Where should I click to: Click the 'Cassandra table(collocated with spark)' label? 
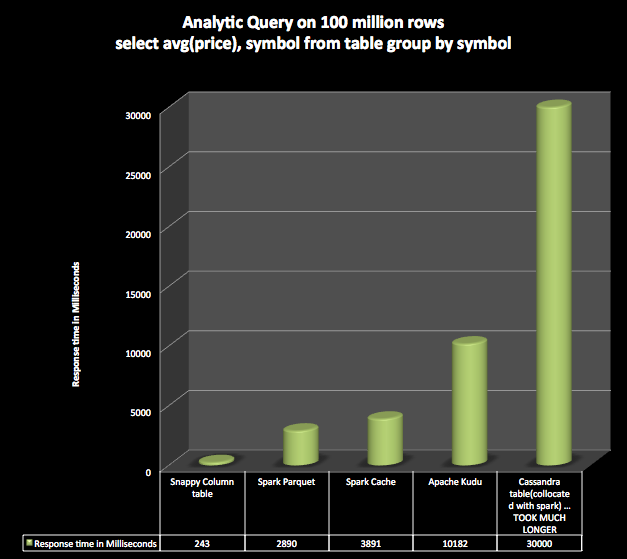[539, 505]
